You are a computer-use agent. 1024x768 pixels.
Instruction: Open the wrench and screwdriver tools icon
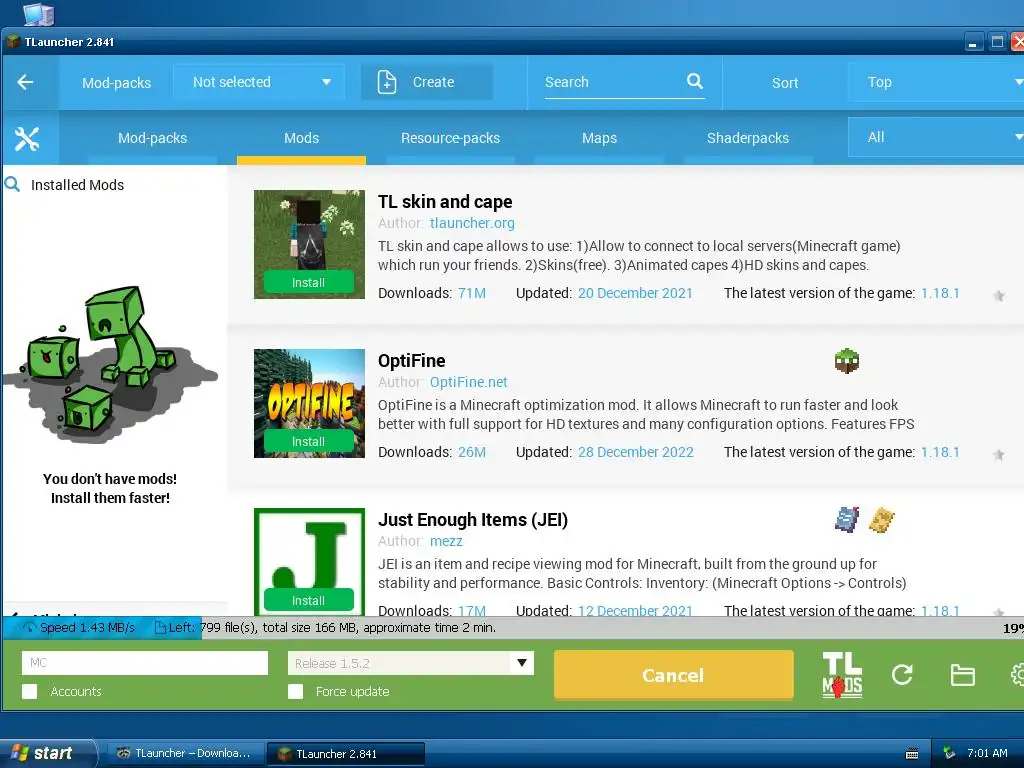pyautogui.click(x=27, y=138)
